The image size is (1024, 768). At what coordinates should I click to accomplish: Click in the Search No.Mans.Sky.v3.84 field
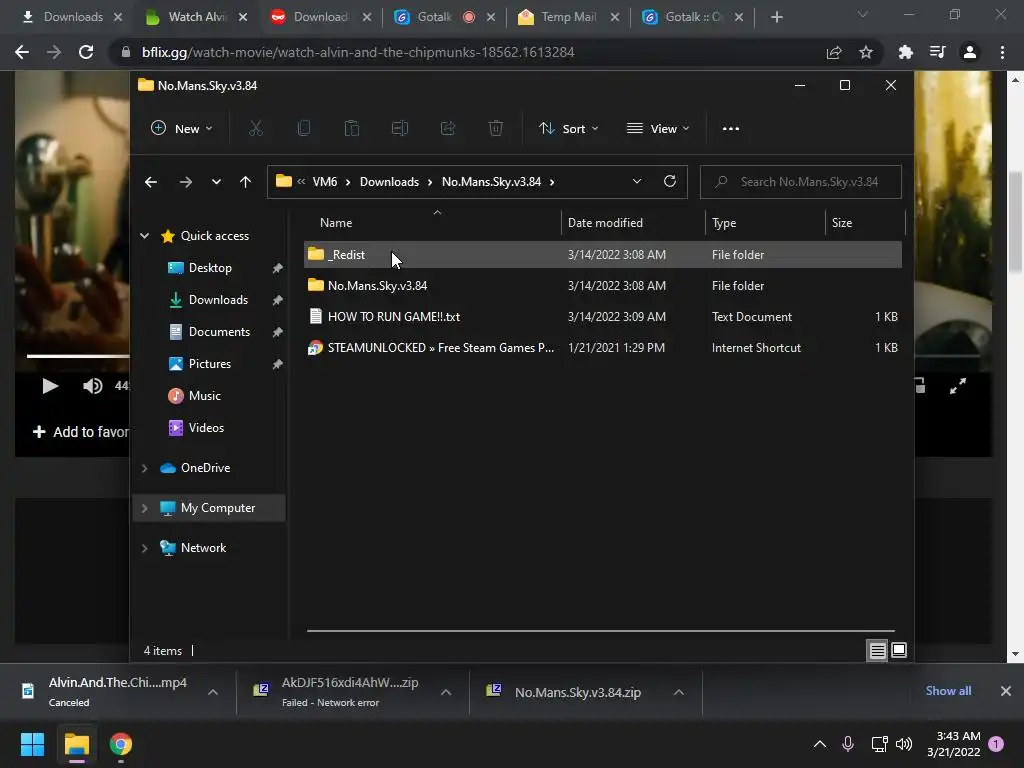click(801, 182)
